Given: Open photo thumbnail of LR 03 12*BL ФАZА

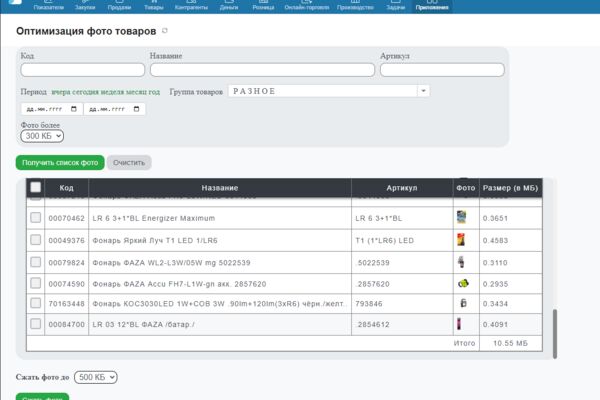Looking at the screenshot, I should 459,324.
